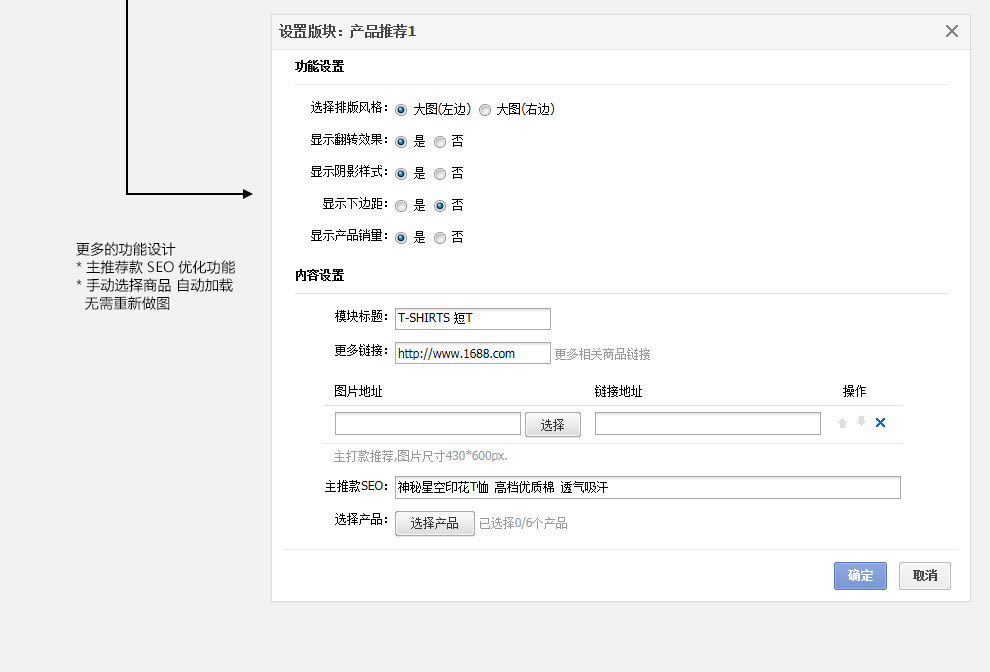Click the move-down arrow icon in 操作 column

[861, 422]
